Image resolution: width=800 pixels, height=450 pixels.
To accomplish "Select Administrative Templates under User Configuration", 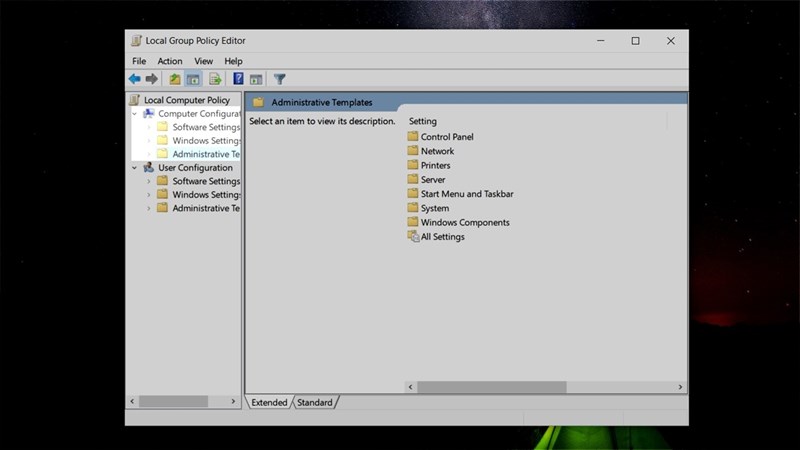I will coord(206,208).
